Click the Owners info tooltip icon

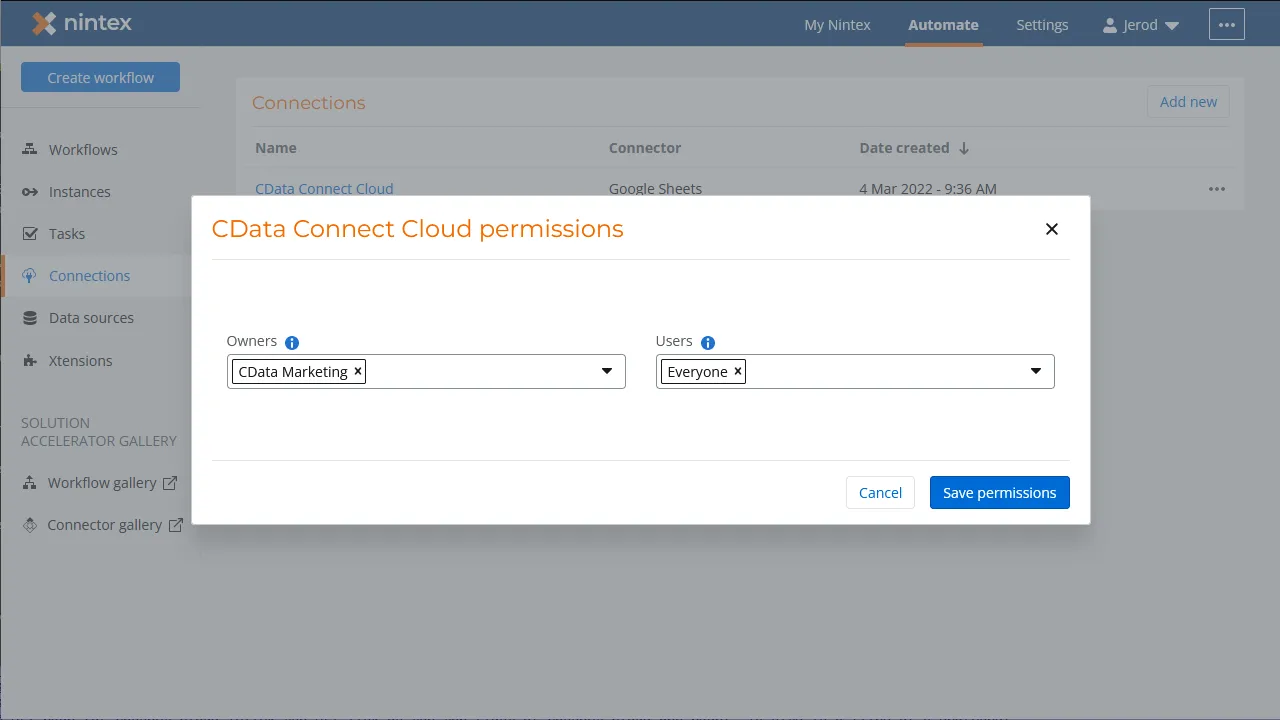coord(291,342)
